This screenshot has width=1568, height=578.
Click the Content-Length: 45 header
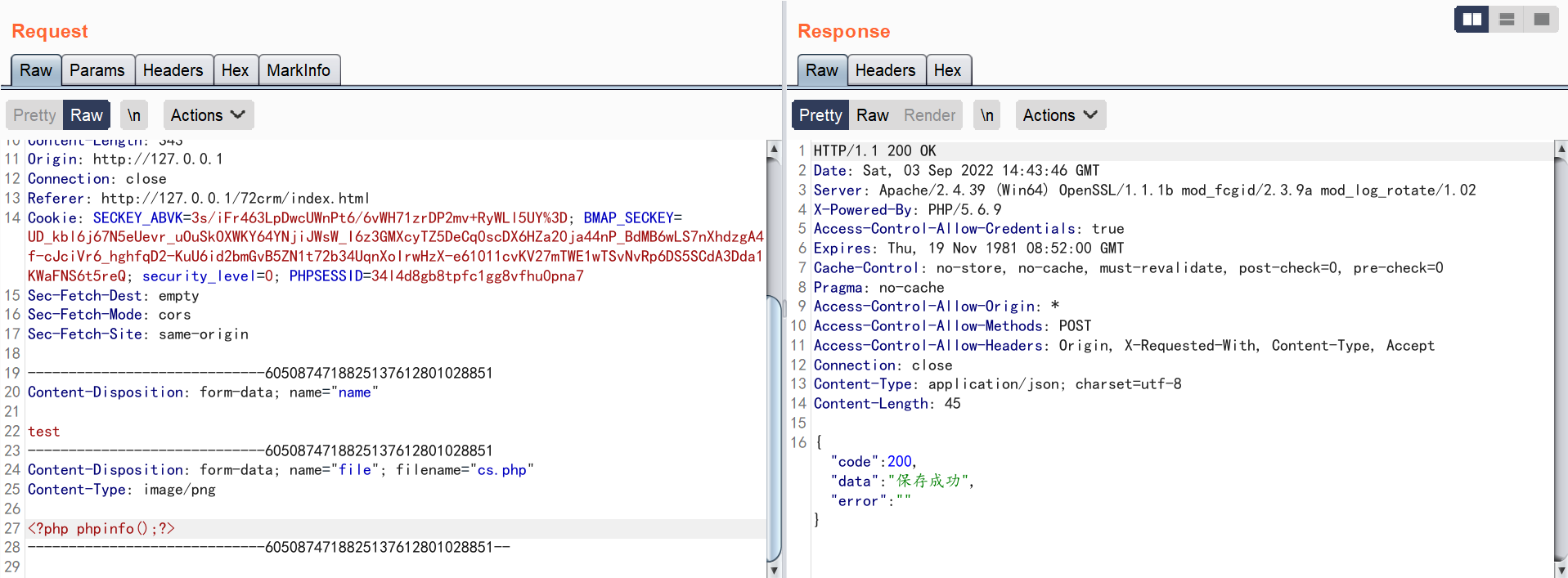[x=887, y=404]
